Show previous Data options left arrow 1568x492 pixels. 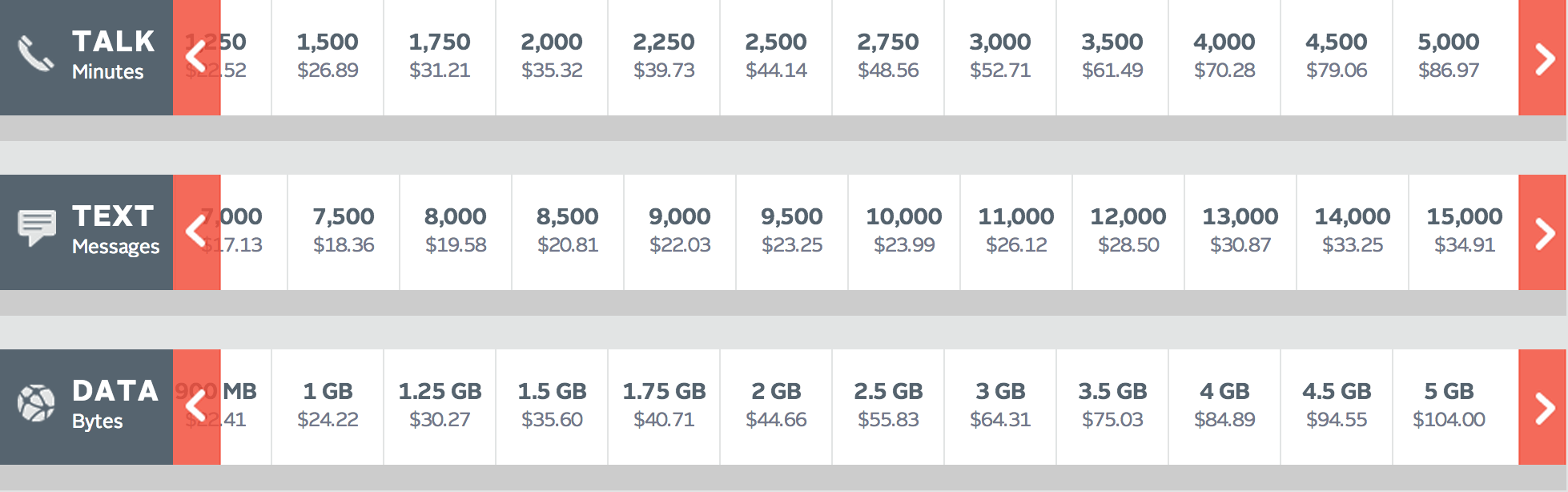click(196, 407)
